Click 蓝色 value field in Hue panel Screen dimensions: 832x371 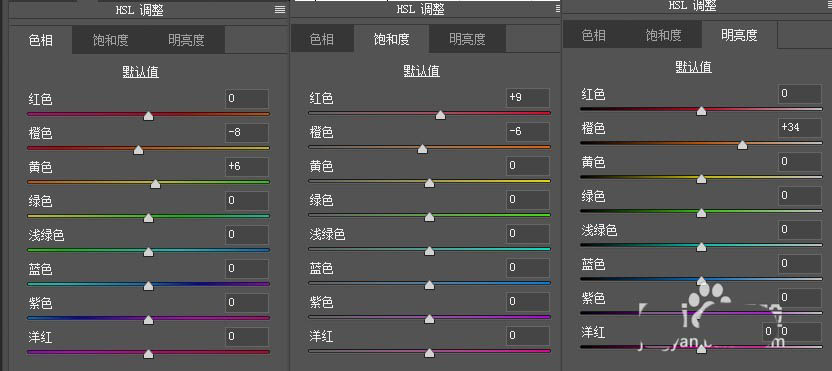[x=247, y=269]
